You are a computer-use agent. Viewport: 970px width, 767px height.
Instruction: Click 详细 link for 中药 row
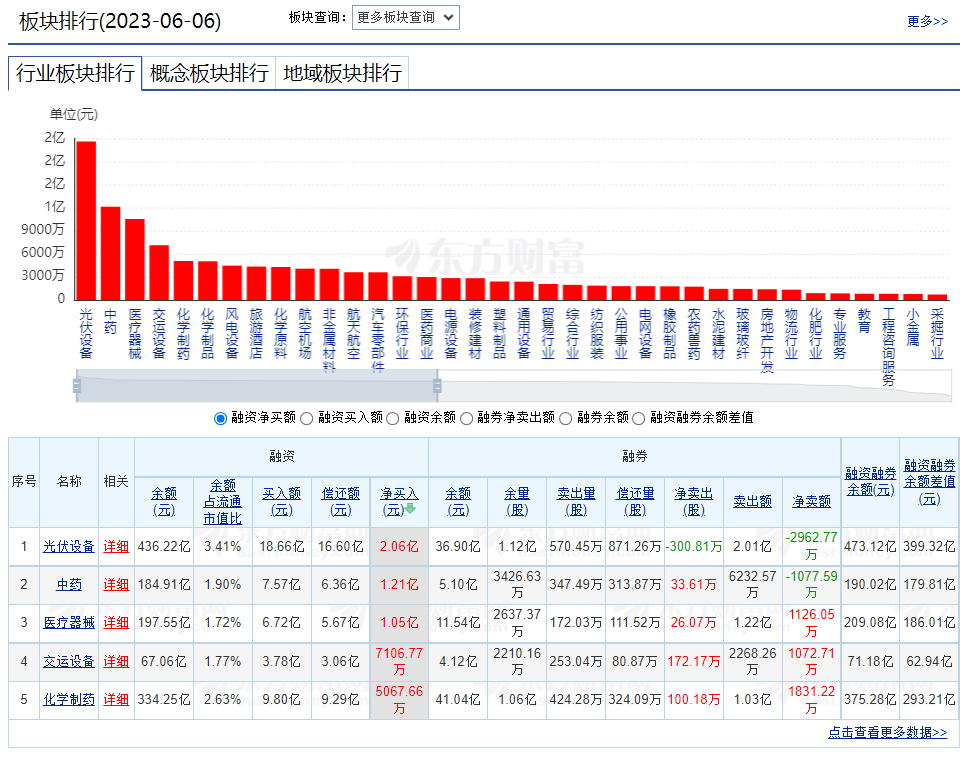tap(116, 585)
